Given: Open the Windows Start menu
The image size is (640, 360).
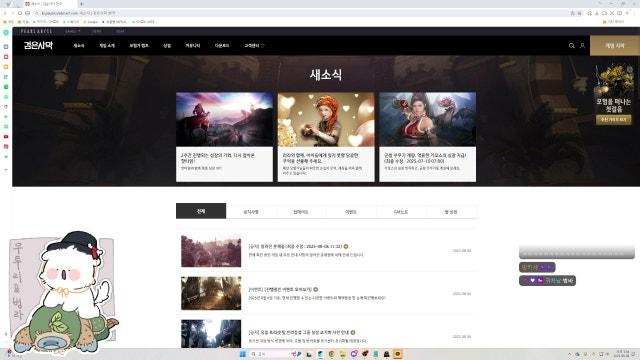Looking at the screenshot, I should coord(243,354).
